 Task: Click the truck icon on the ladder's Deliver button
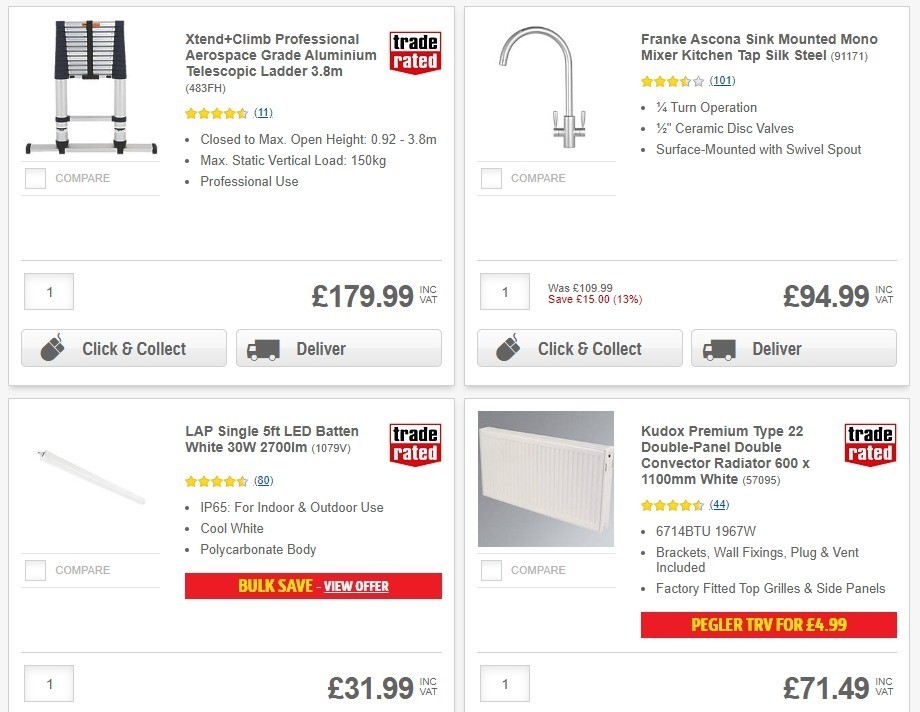pos(262,348)
